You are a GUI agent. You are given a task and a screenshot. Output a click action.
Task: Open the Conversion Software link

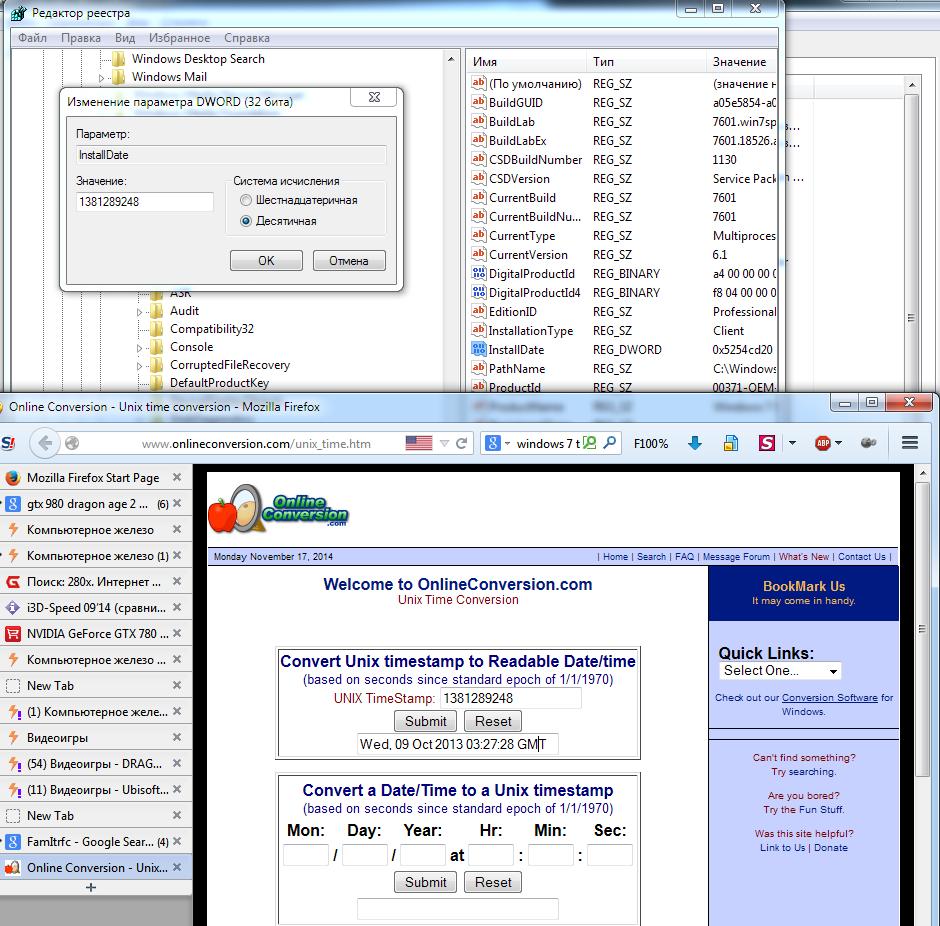(830, 698)
